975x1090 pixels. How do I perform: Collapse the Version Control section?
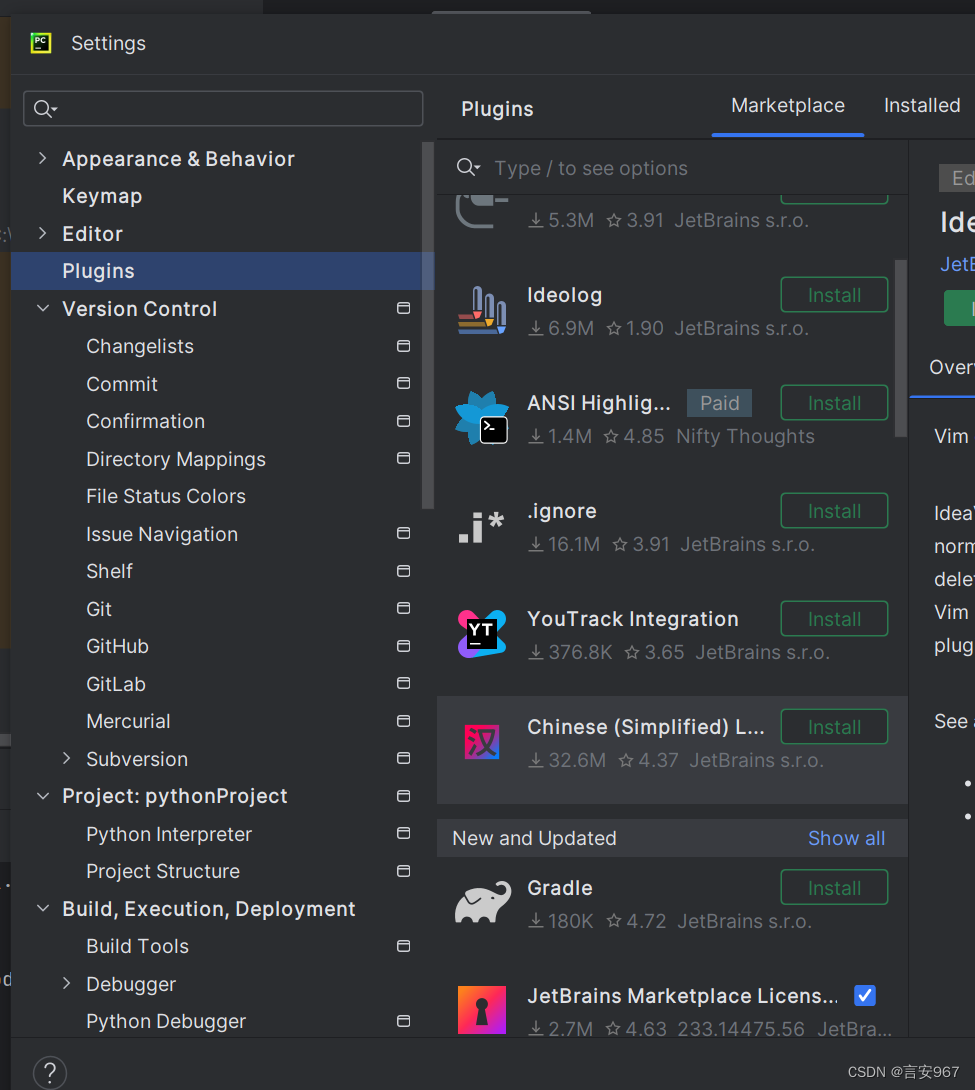(42, 308)
